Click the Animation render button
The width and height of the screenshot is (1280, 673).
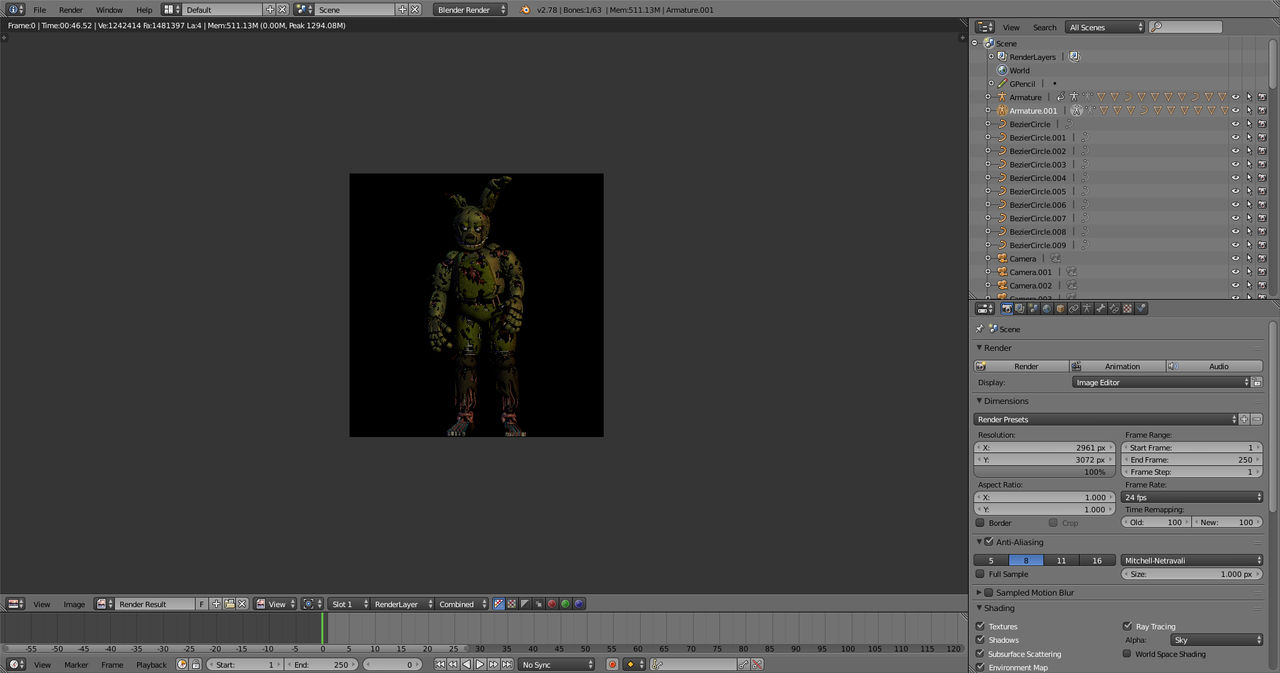coord(1118,366)
